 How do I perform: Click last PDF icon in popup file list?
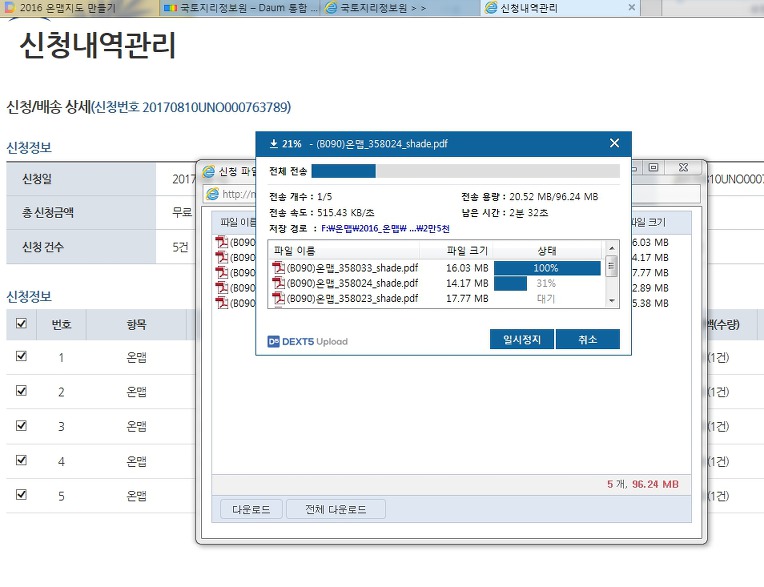click(222, 303)
